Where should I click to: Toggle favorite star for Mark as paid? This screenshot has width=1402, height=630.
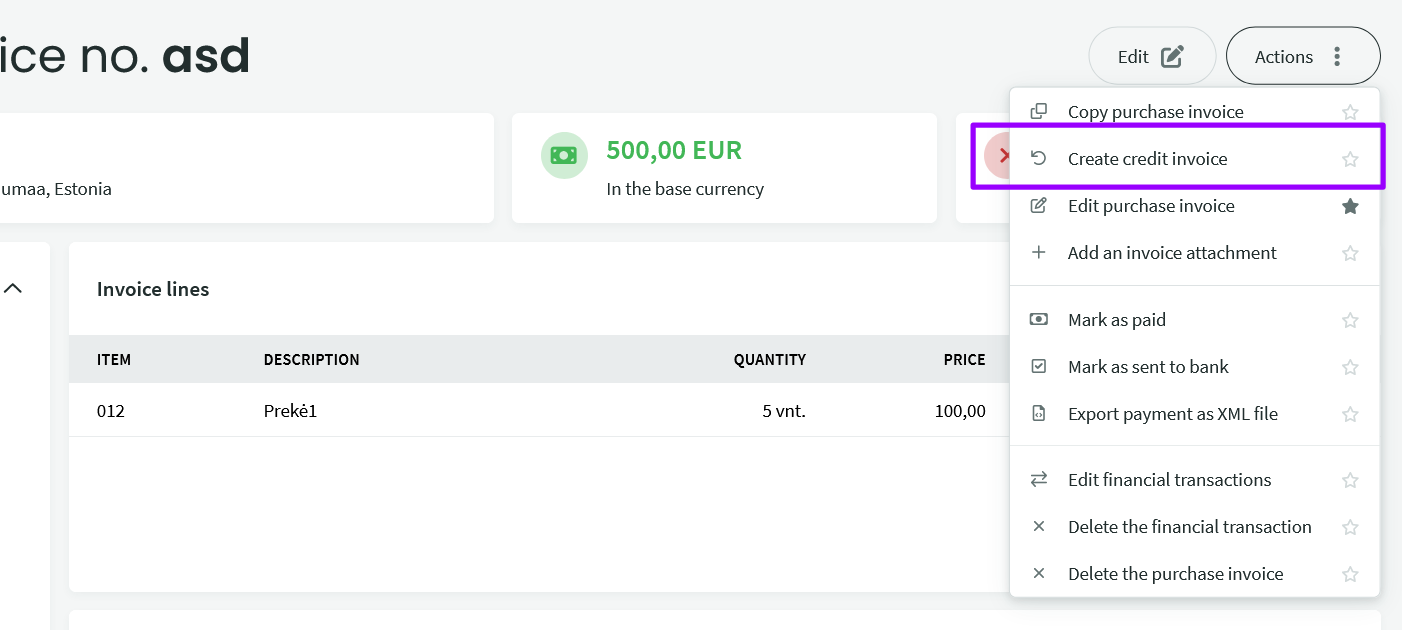click(x=1350, y=320)
